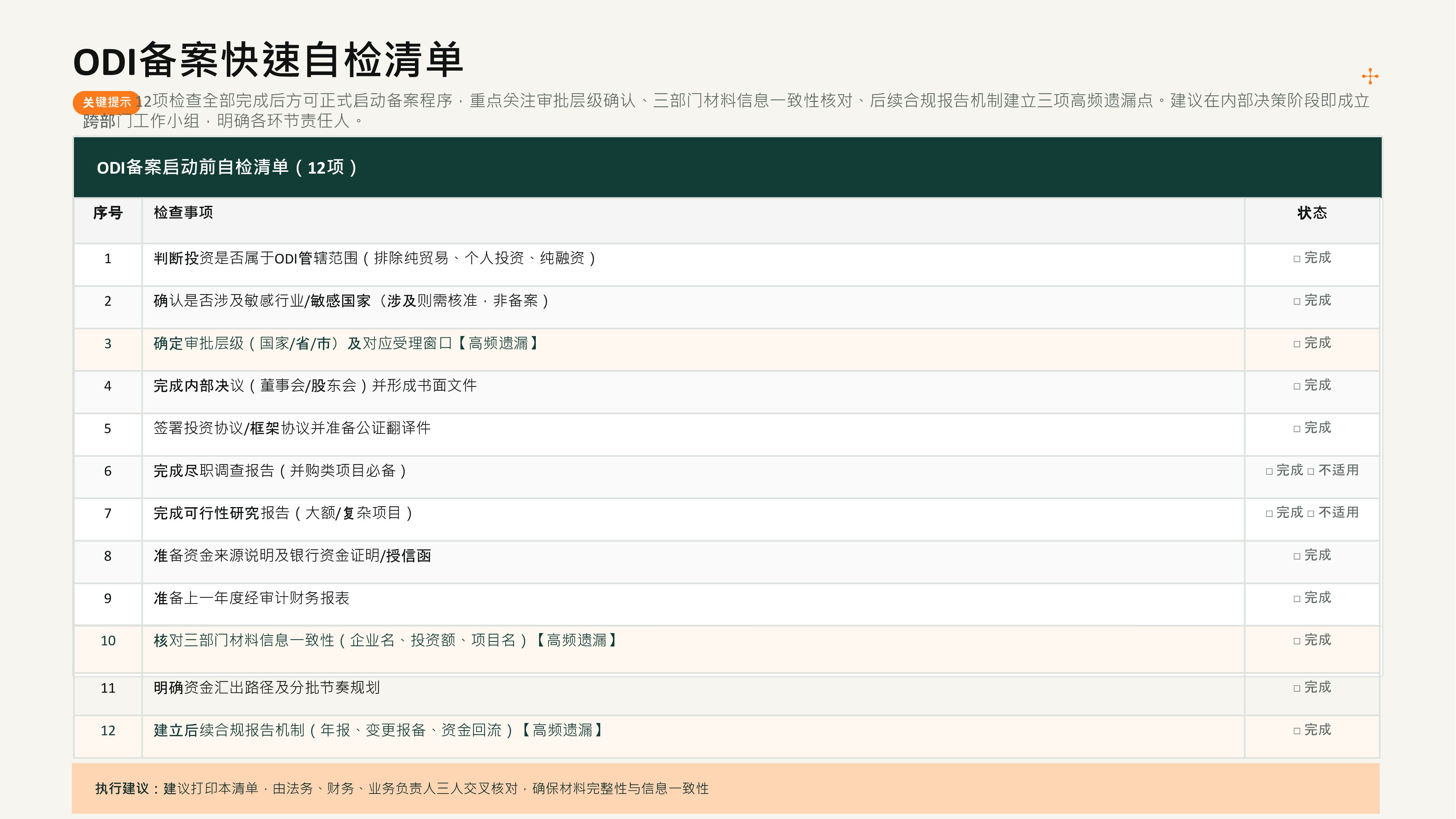Click the orange cross ornament icon
The image size is (1456, 819).
point(1369,76)
